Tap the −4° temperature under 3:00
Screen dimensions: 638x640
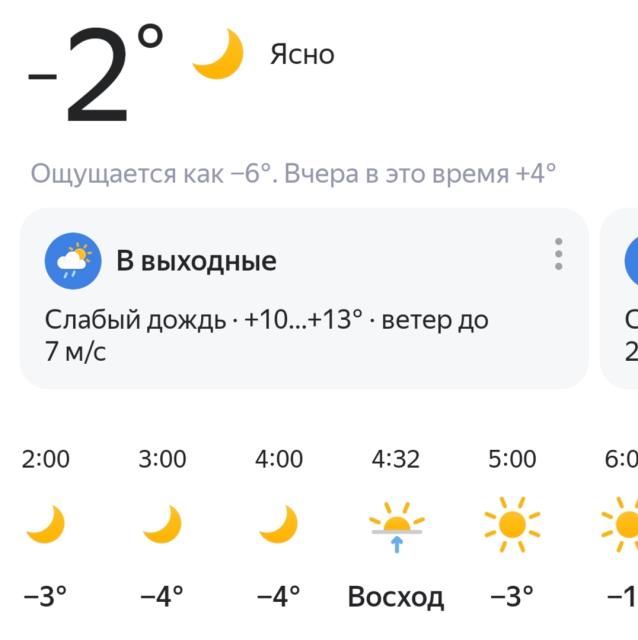[162, 597]
